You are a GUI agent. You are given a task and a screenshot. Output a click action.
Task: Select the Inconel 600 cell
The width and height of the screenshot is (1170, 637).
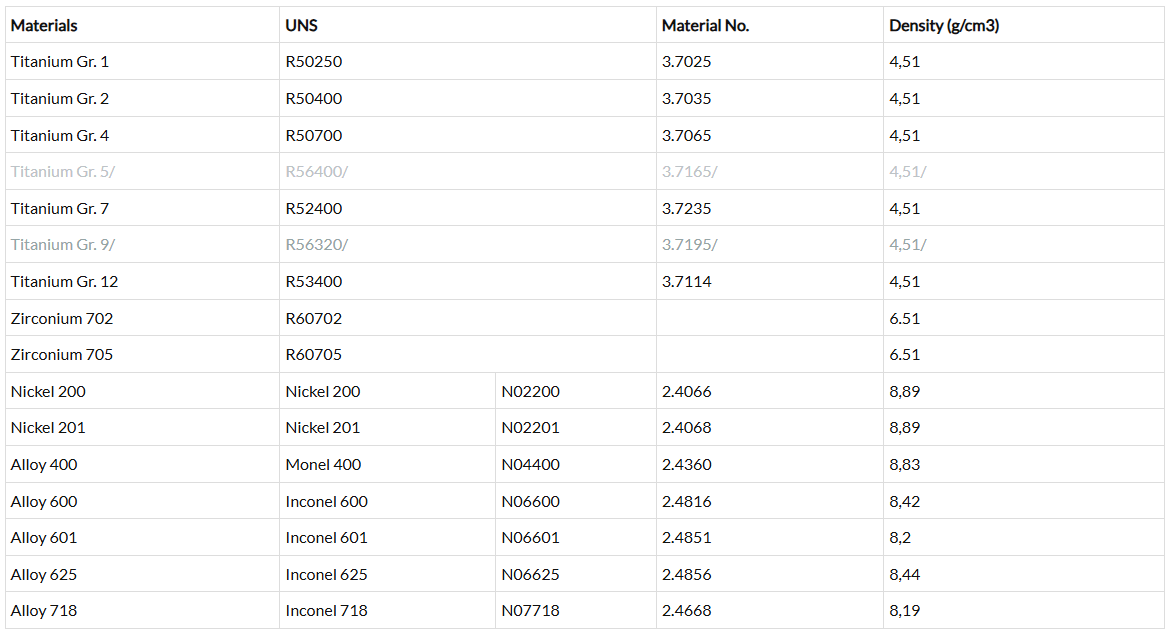326,502
